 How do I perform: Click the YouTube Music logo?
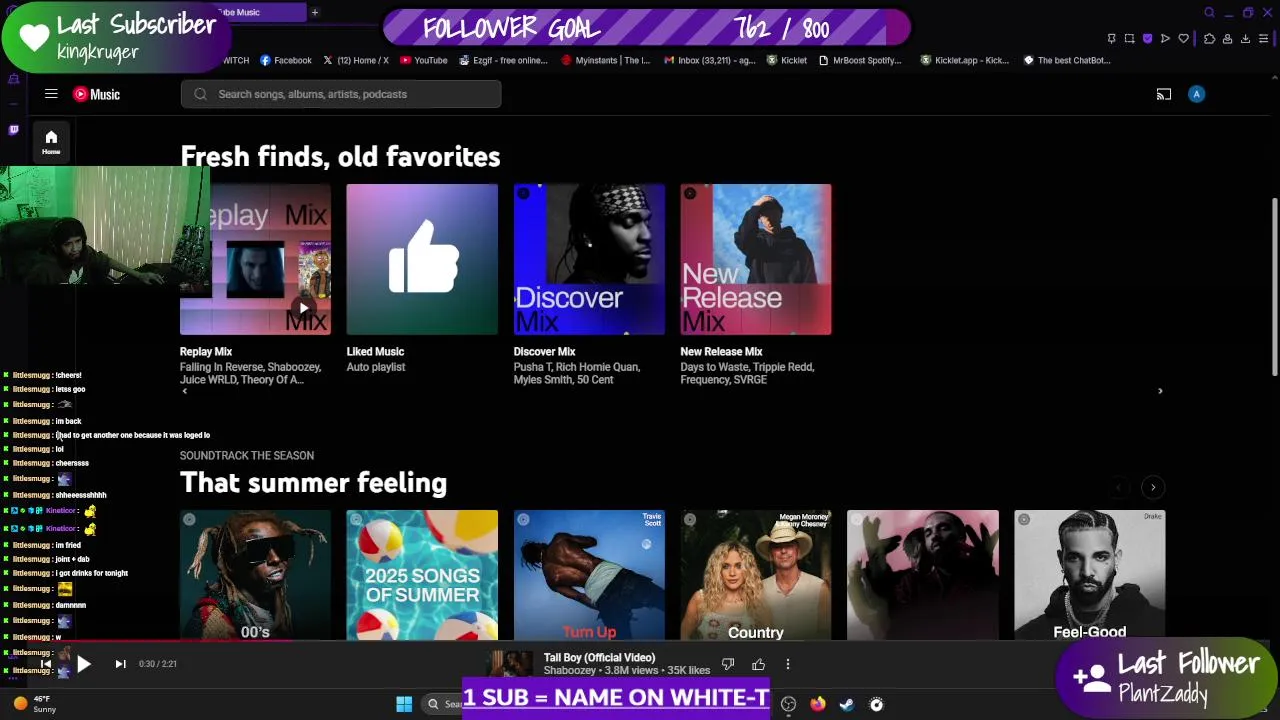coord(96,94)
